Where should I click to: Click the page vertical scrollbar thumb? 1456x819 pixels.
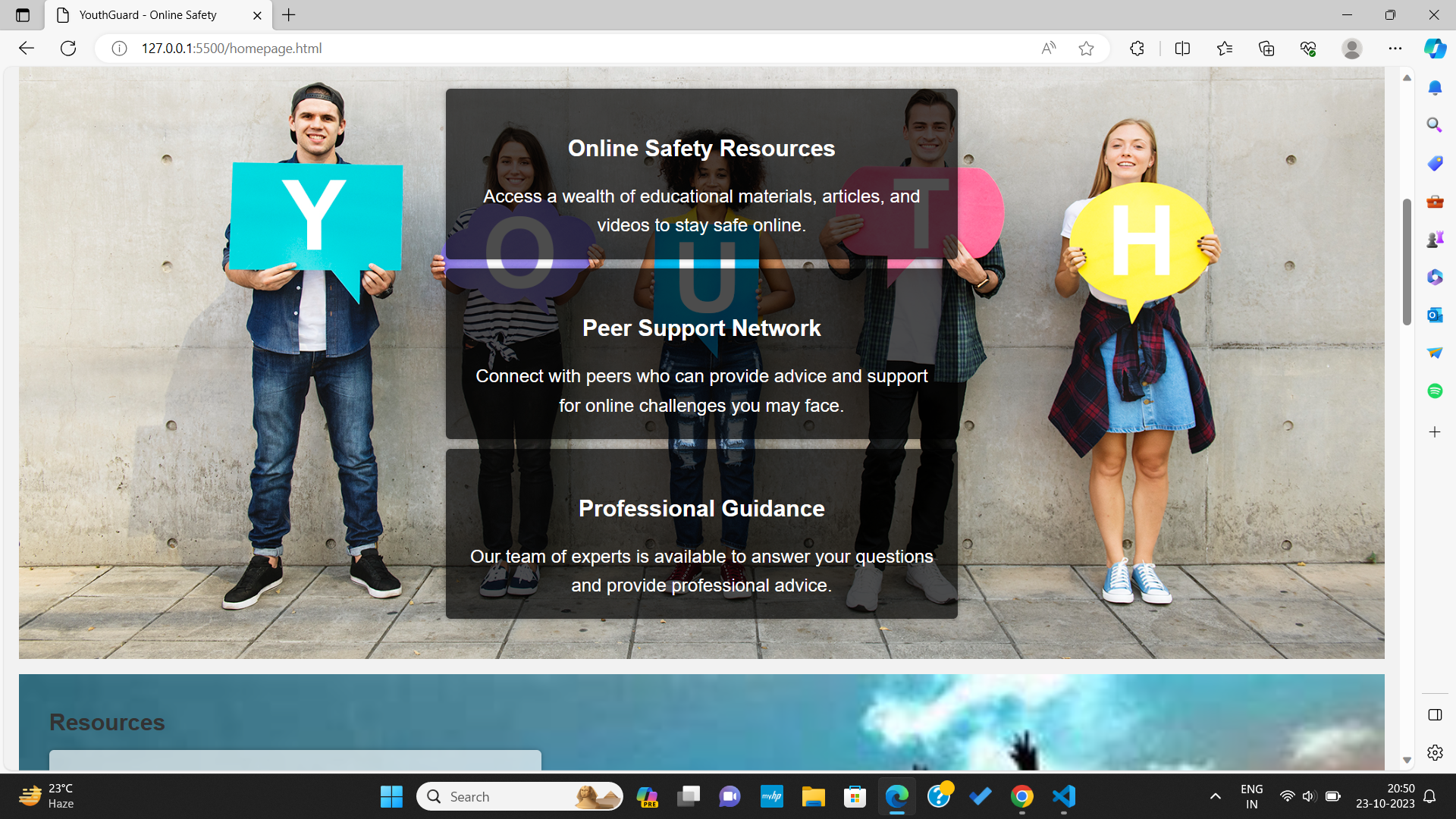tap(1407, 262)
